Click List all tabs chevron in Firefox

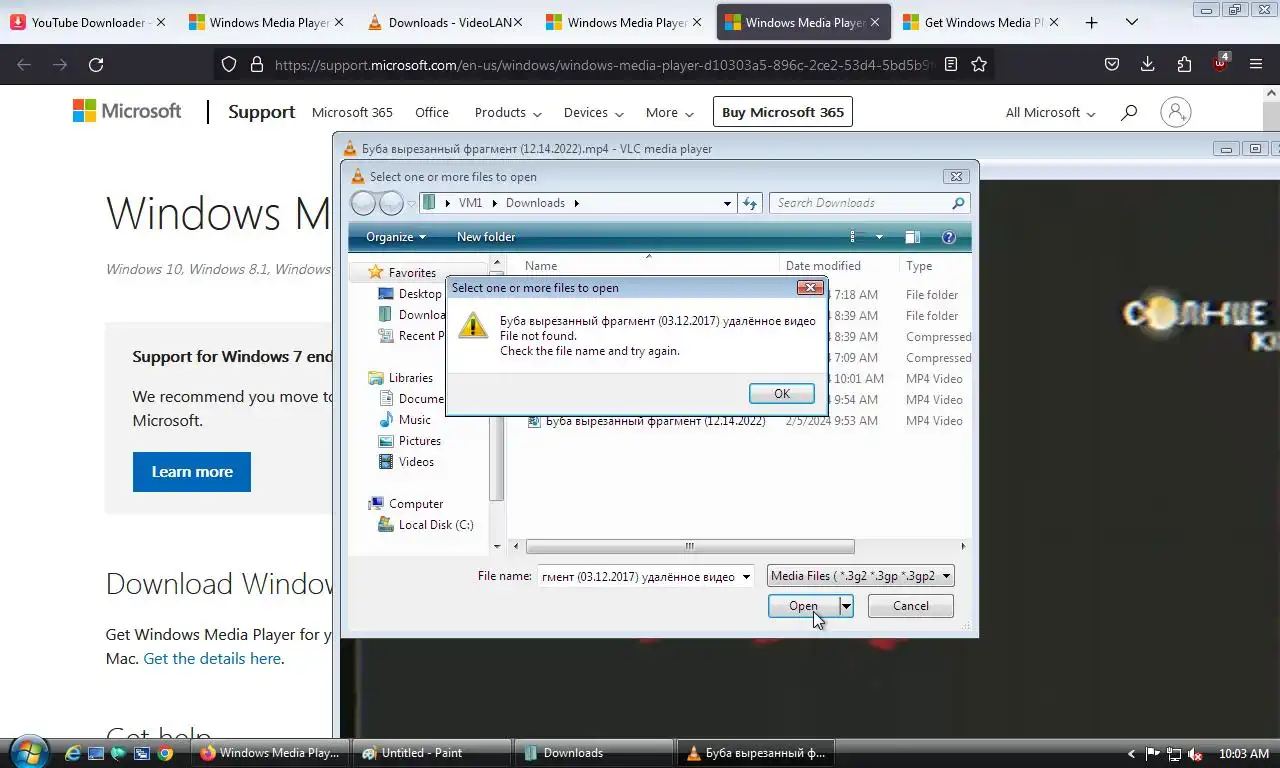click(1132, 22)
